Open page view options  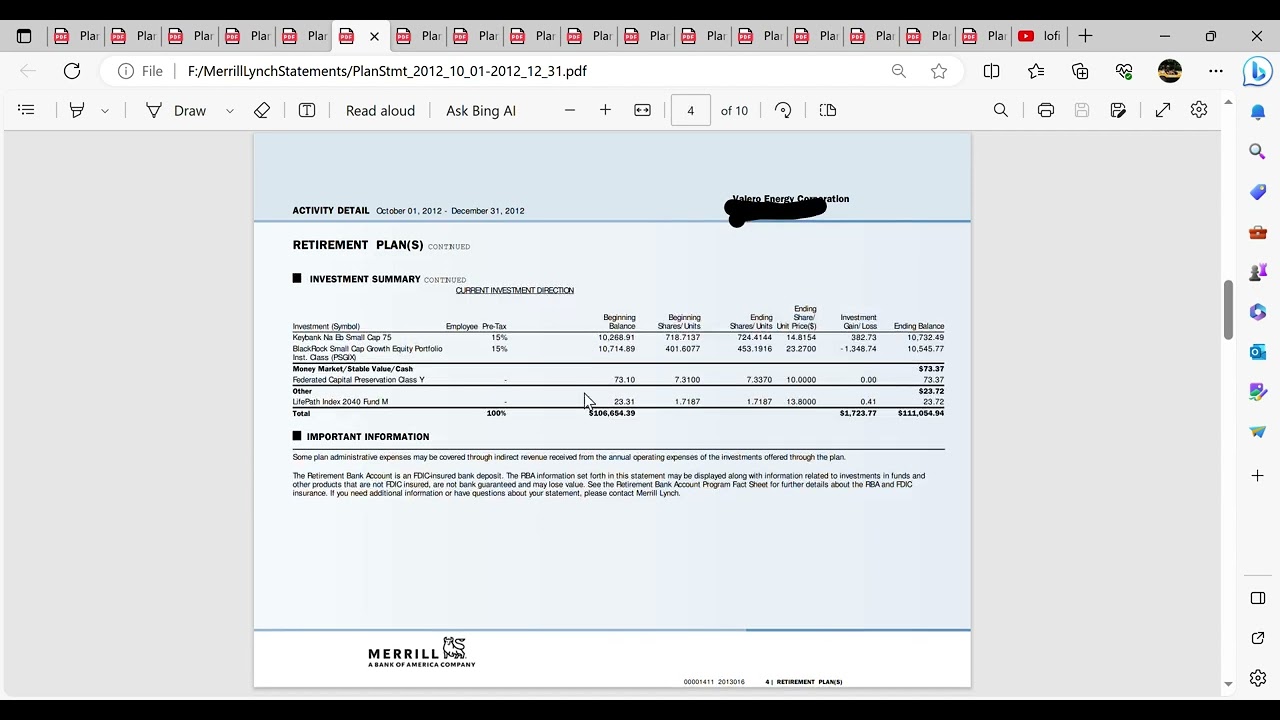(x=828, y=110)
